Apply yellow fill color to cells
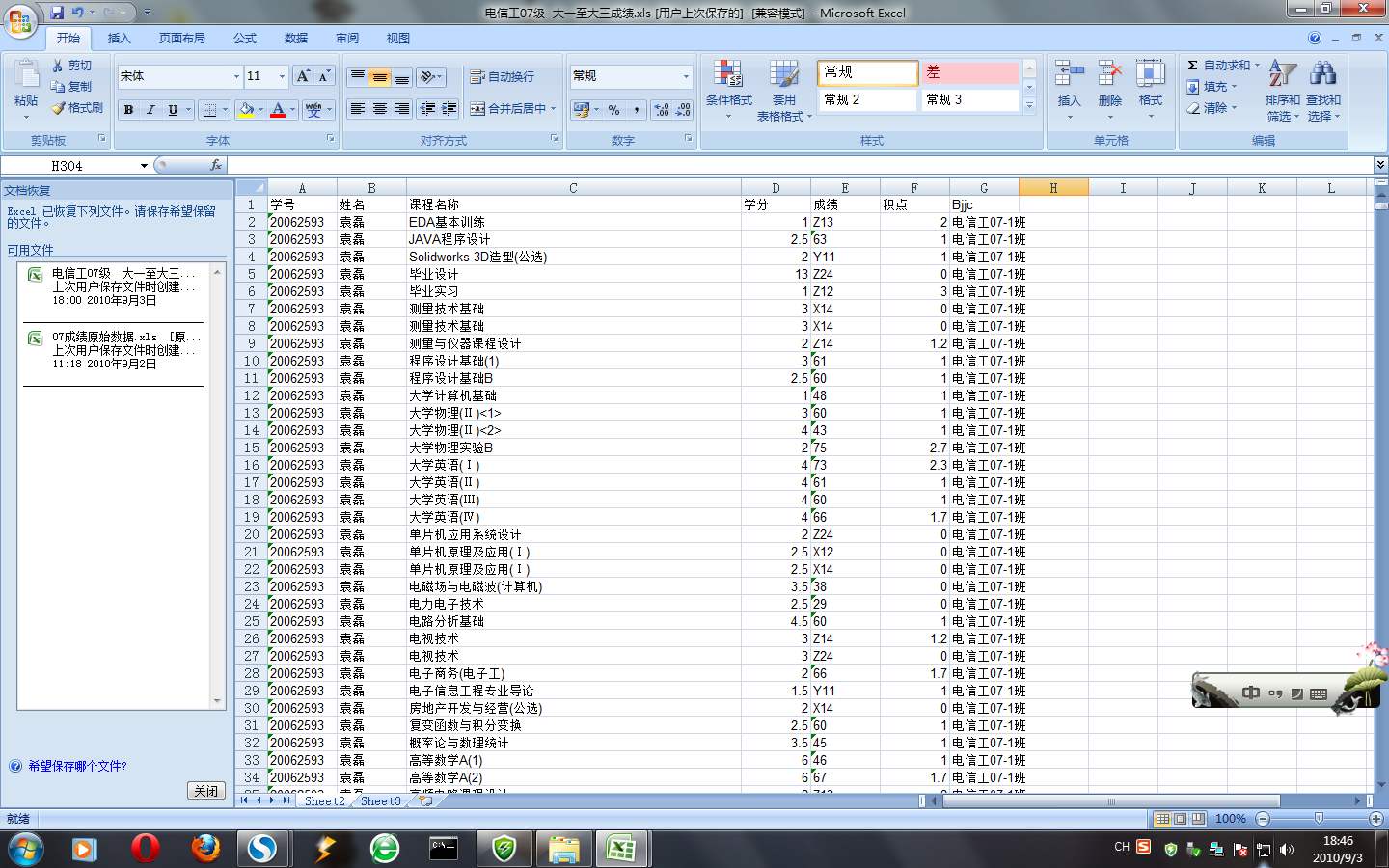The image size is (1389, 868). point(246,110)
